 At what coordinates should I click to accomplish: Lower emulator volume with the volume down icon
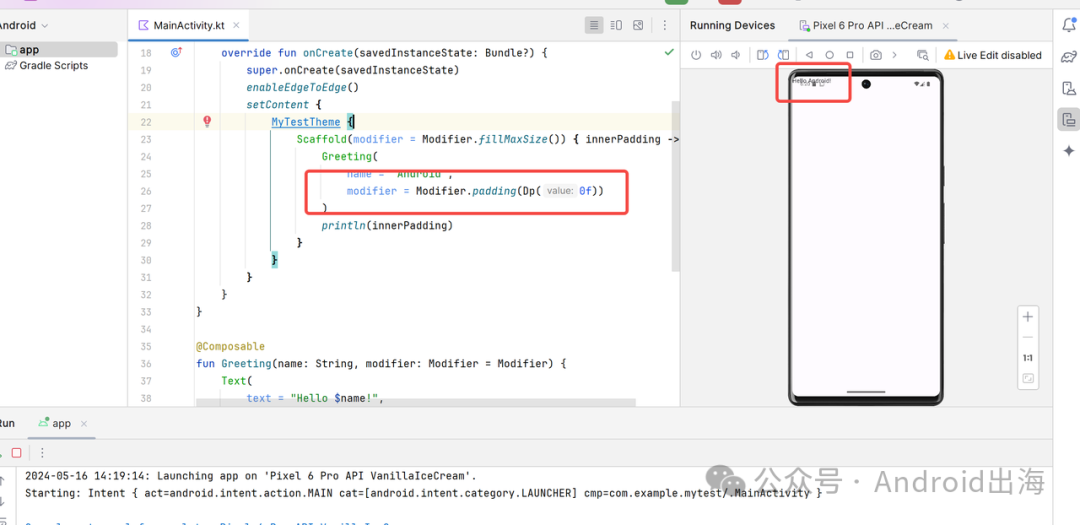tap(736, 55)
